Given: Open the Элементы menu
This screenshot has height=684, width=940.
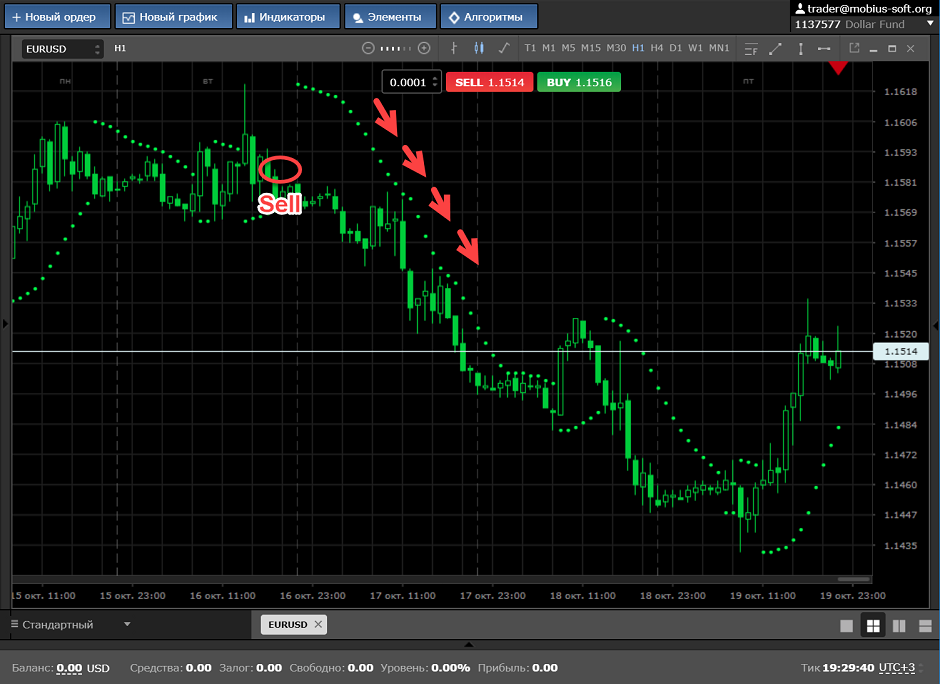Looking at the screenshot, I should [390, 17].
